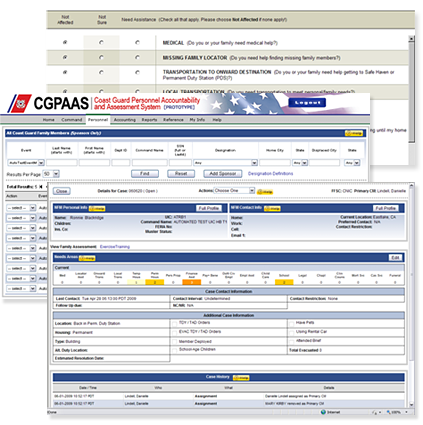This screenshot has height=425, width=423.
Task: Click the Find button
Action: pyautogui.click(x=145, y=174)
